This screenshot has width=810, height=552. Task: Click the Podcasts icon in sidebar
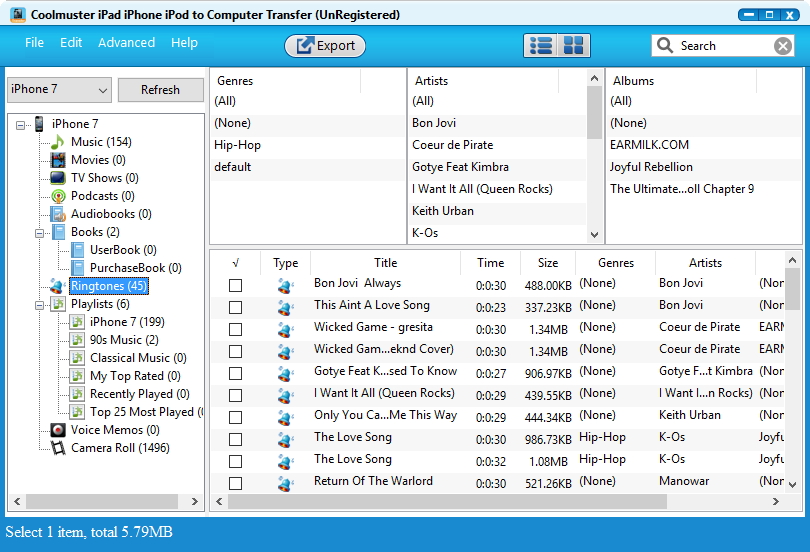(x=58, y=196)
